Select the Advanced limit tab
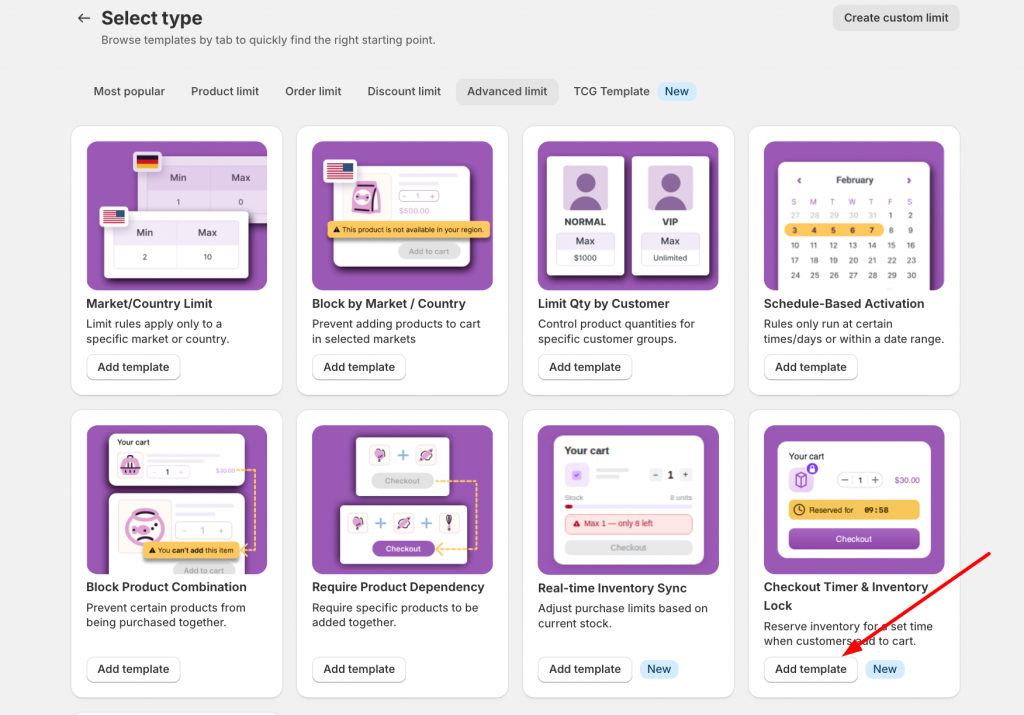This screenshot has height=715, width=1024. (x=507, y=91)
